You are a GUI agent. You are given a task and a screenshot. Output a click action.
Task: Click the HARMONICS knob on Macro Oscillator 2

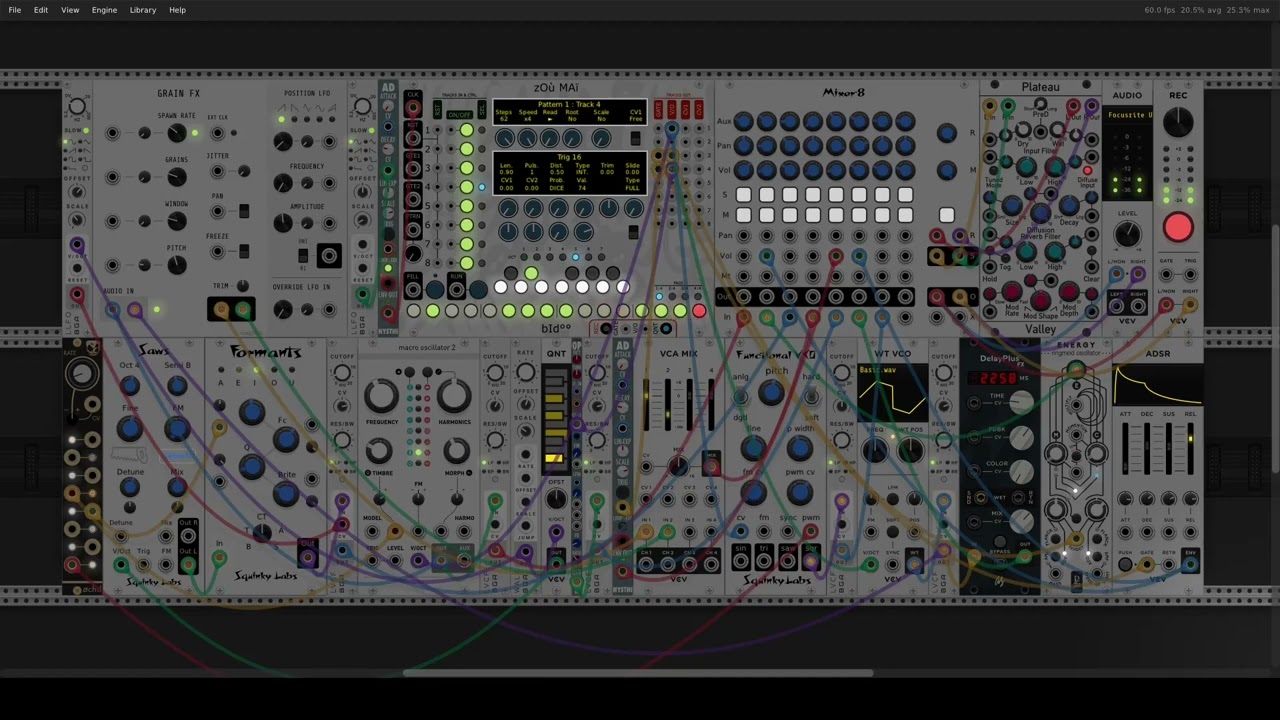tap(453, 397)
